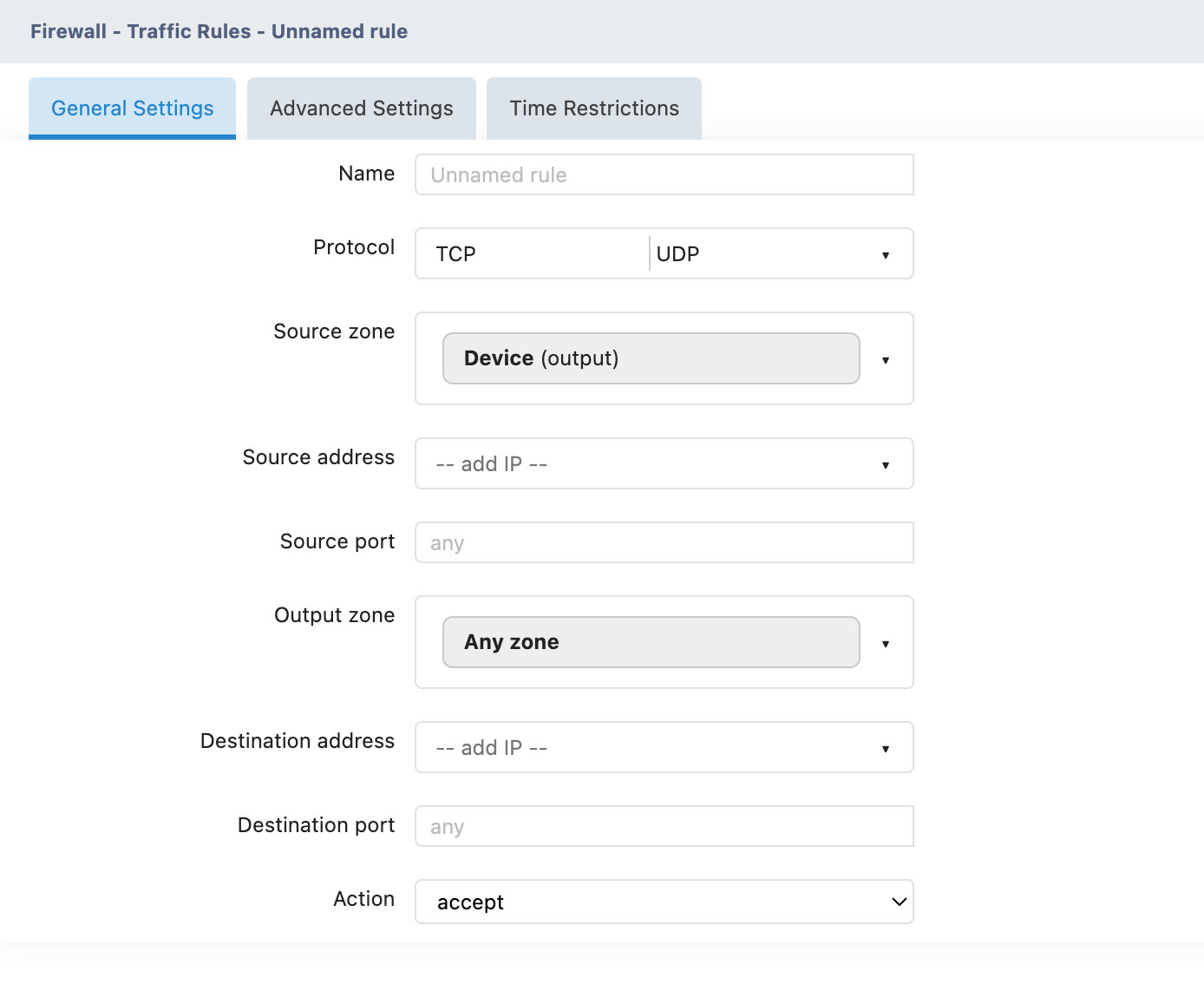Expand the Output zone dropdown arrow
1204x984 pixels.
[885, 644]
